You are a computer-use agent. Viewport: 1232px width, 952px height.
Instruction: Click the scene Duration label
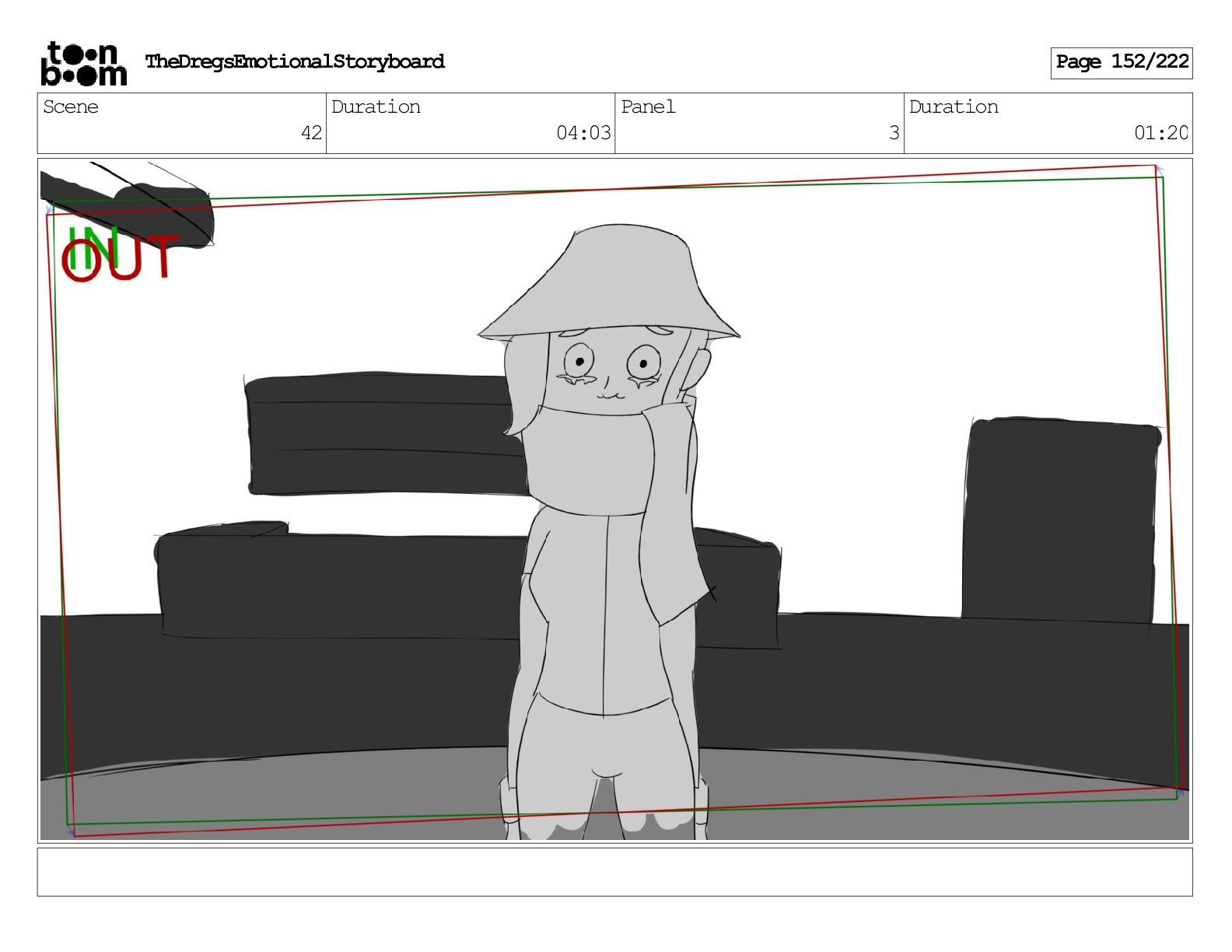[x=376, y=107]
